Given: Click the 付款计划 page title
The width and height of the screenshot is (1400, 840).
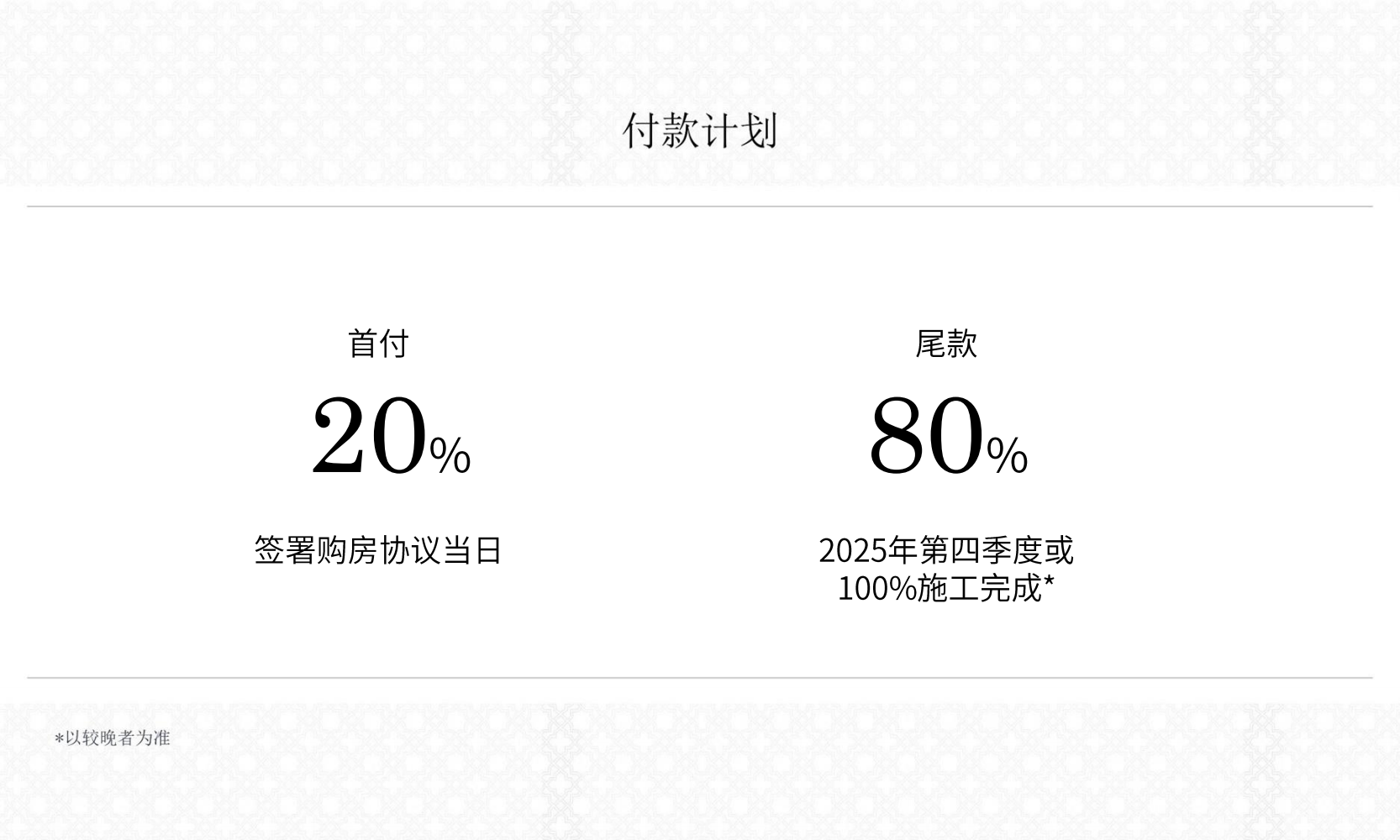Looking at the screenshot, I should (699, 131).
